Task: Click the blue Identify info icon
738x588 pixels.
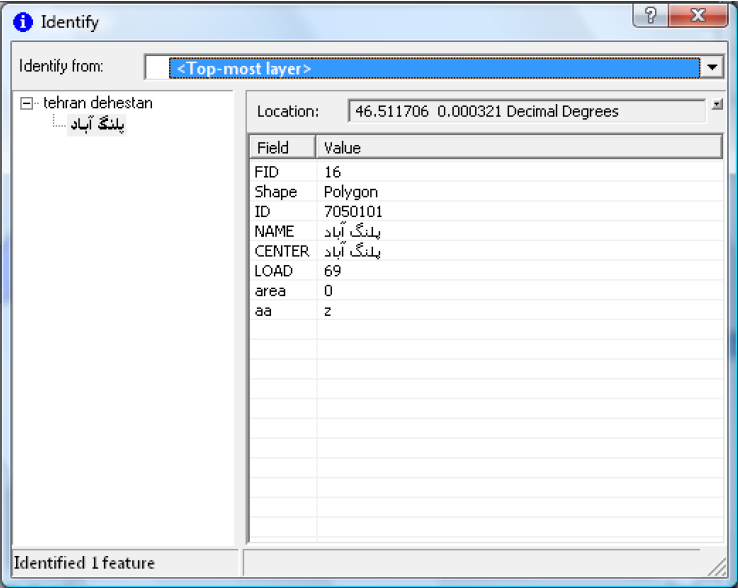Action: point(23,22)
